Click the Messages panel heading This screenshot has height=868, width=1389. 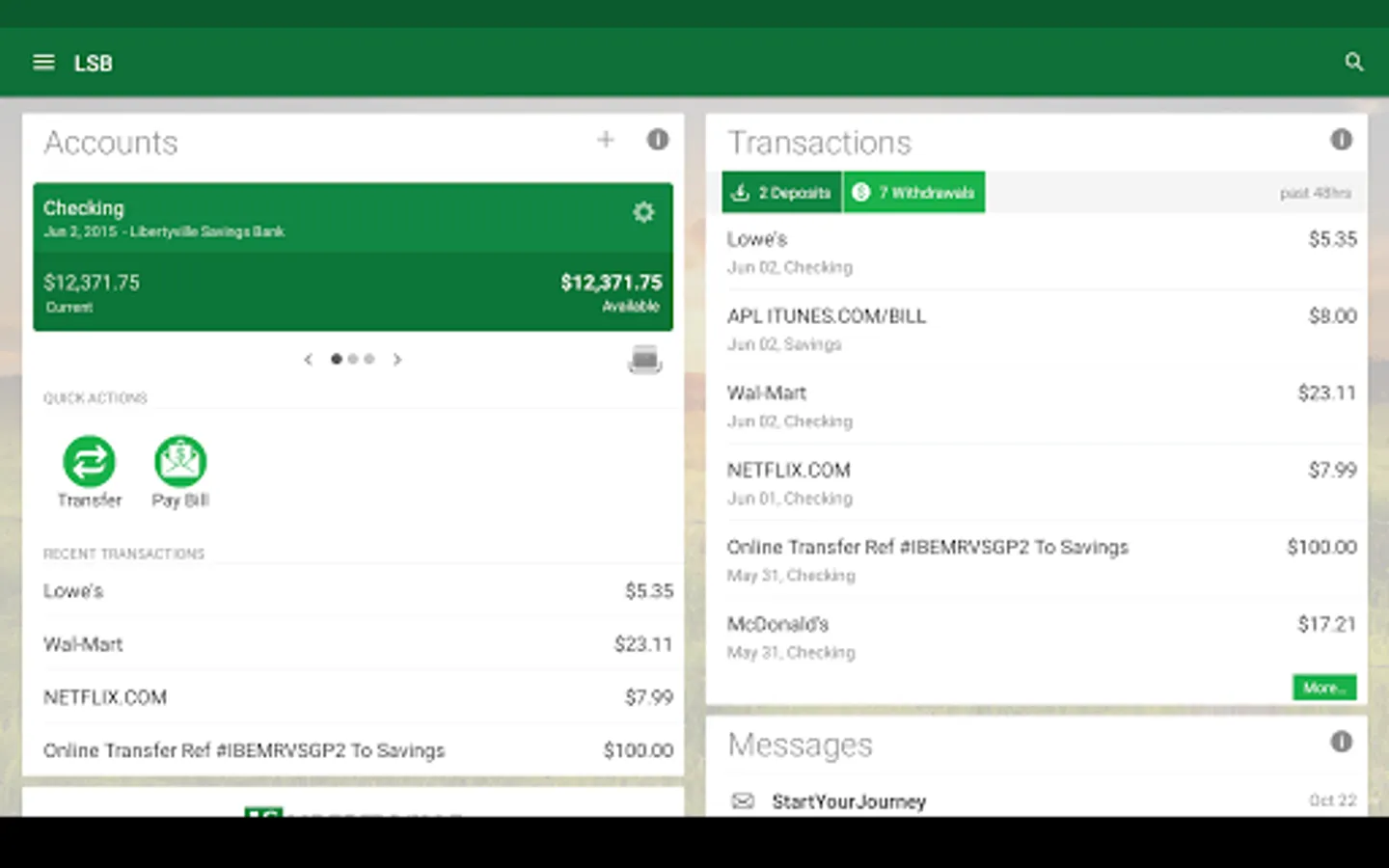[x=800, y=746]
